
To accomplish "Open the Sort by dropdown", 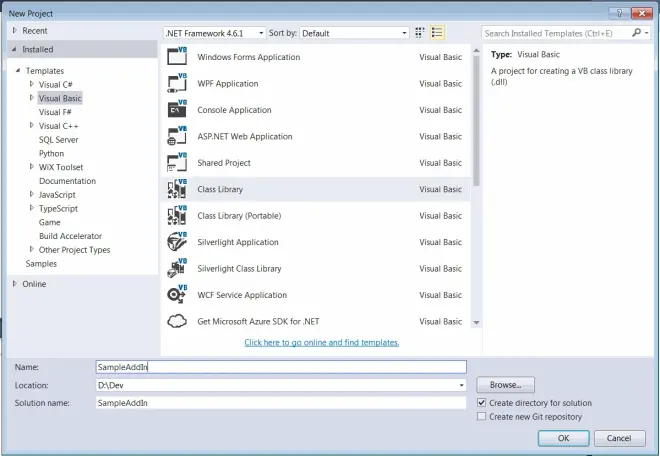I will tap(354, 33).
